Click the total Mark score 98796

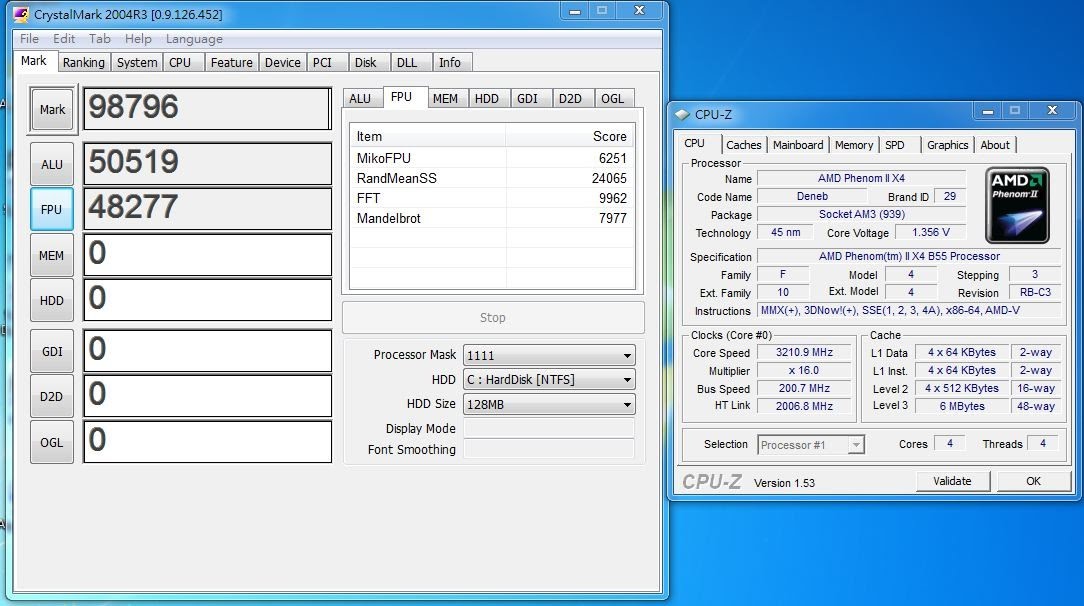point(207,108)
